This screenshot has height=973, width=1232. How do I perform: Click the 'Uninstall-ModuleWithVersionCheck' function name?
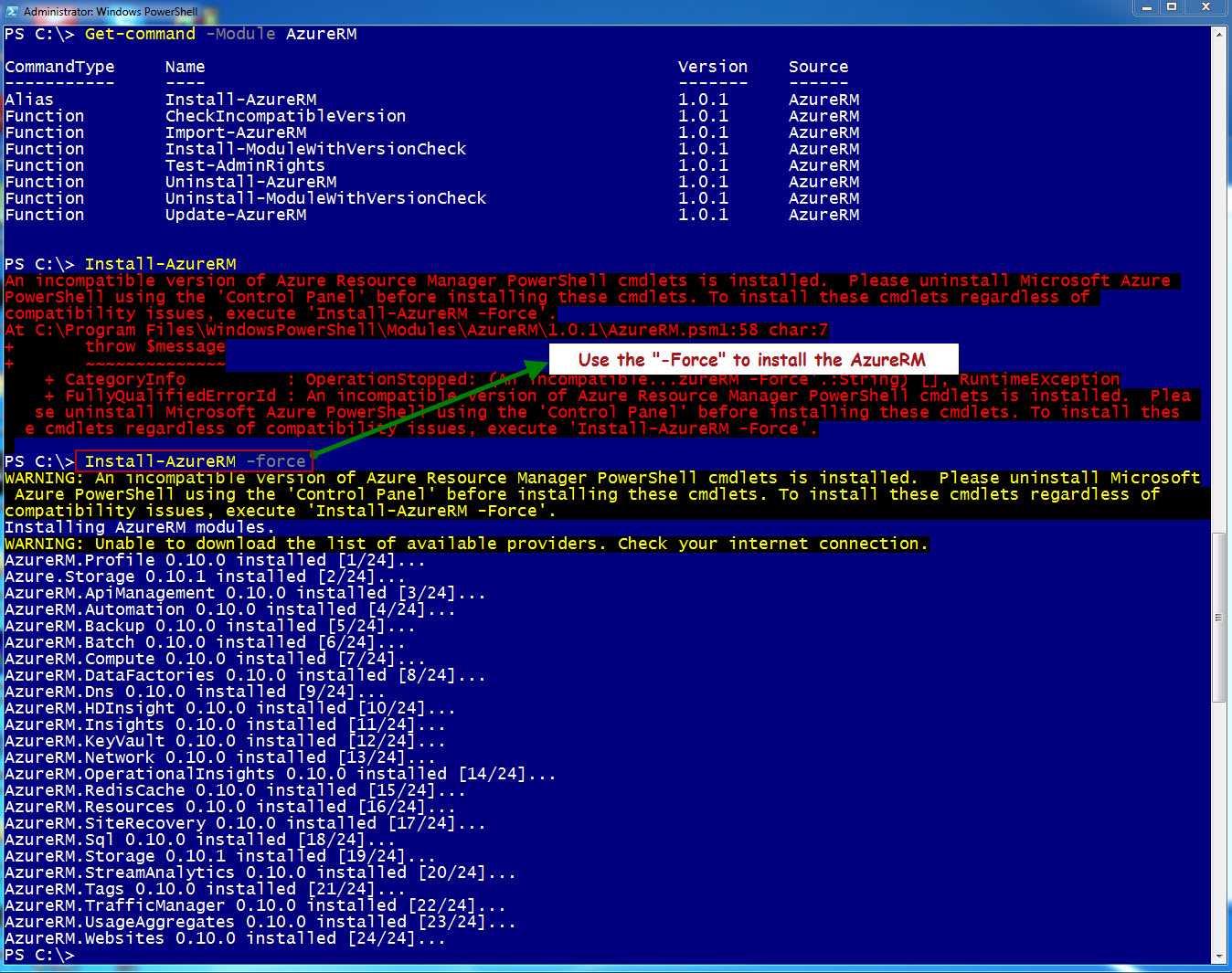coord(325,198)
